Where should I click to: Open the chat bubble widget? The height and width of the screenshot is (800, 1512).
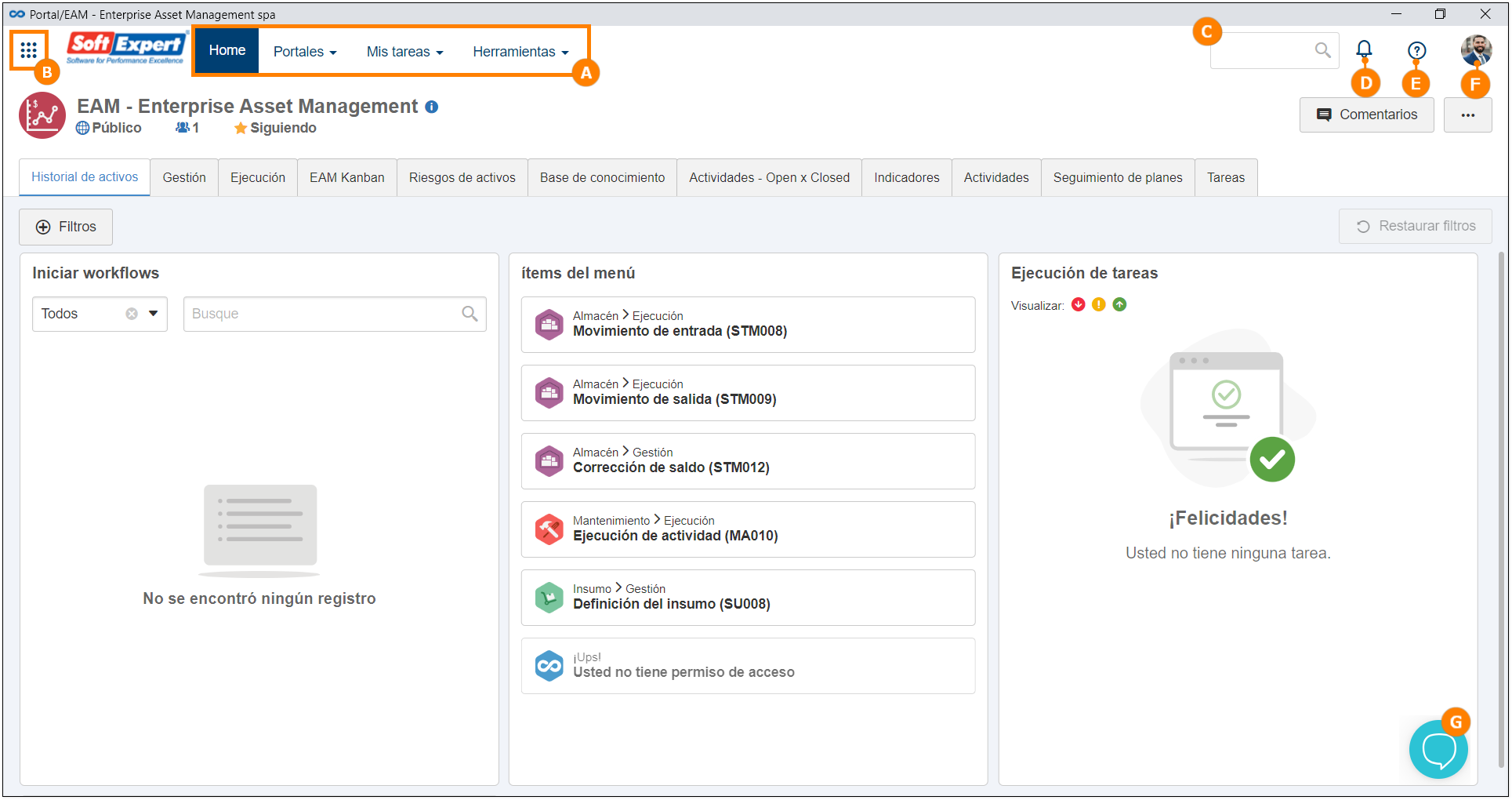tap(1438, 749)
